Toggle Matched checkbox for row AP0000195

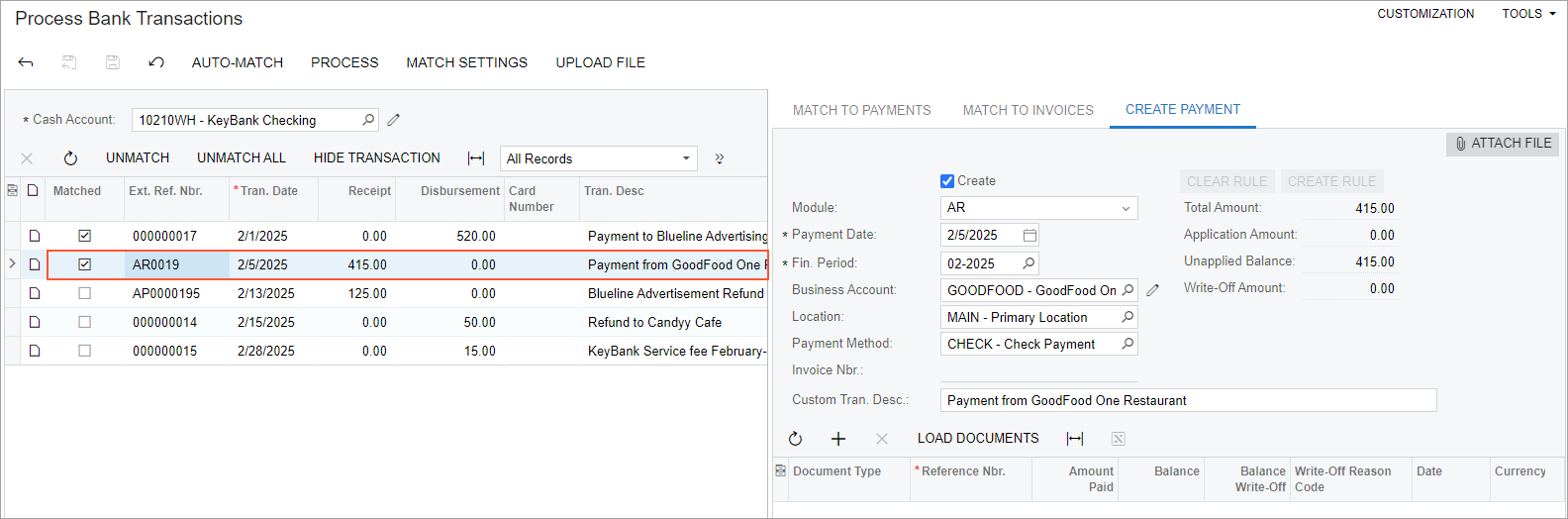tap(85, 293)
